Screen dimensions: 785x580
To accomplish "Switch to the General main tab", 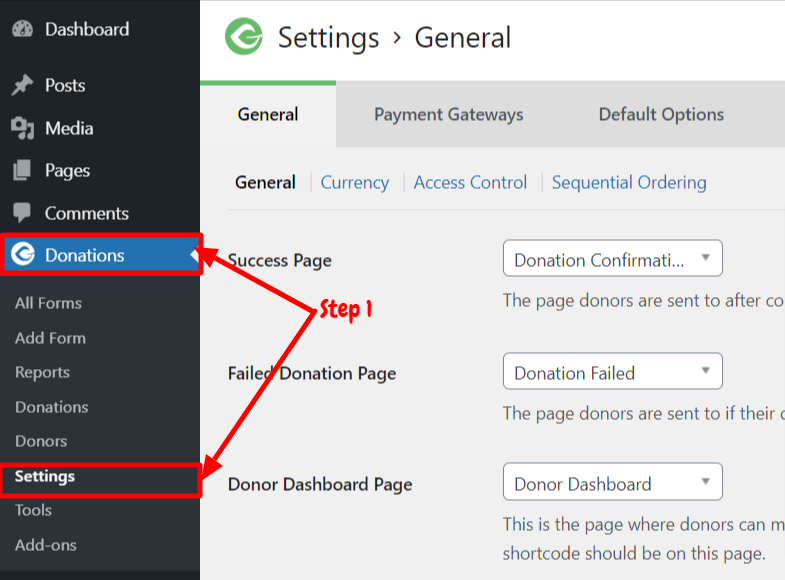I will pos(268,114).
